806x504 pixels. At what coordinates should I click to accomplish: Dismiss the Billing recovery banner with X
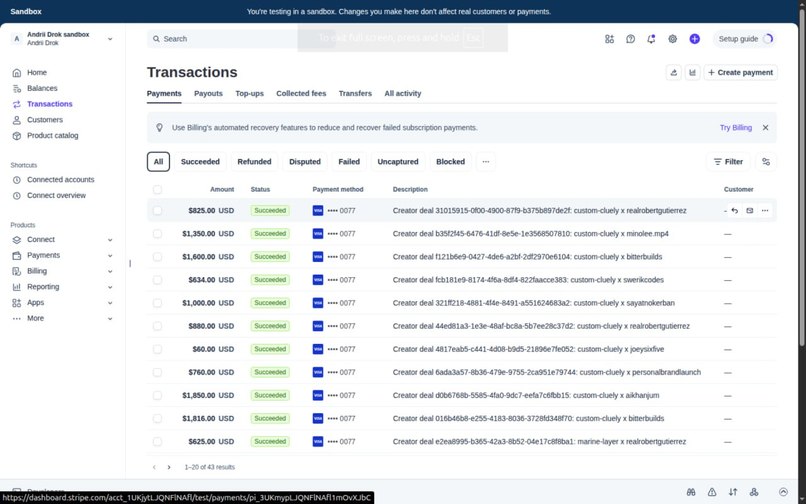(x=765, y=128)
